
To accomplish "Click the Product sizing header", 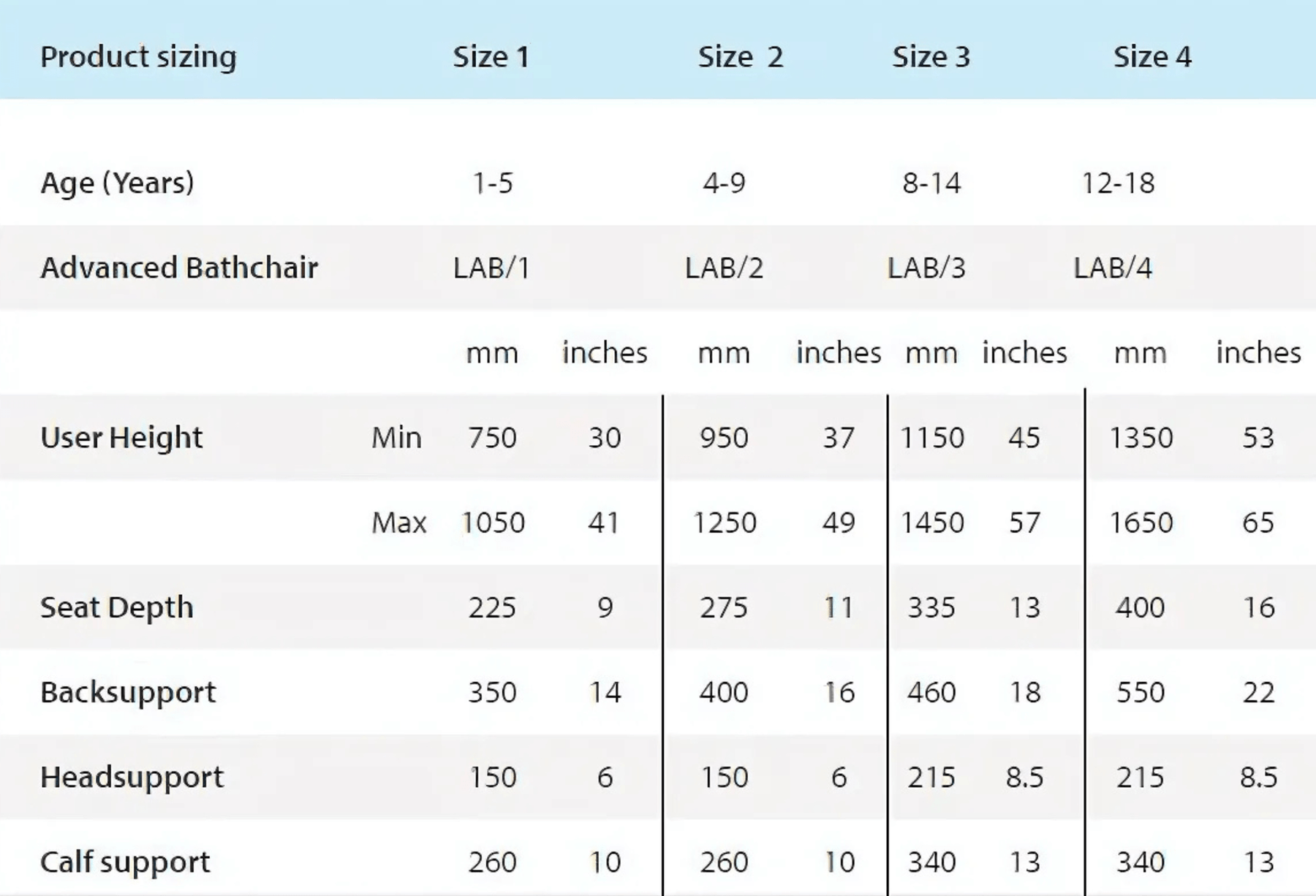I will tap(138, 57).
